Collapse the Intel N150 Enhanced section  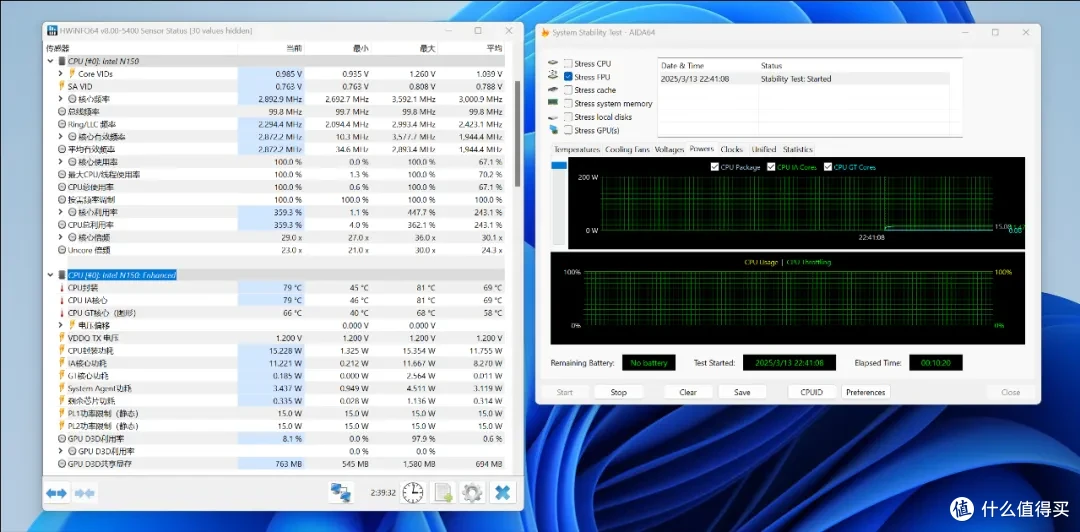(50, 275)
